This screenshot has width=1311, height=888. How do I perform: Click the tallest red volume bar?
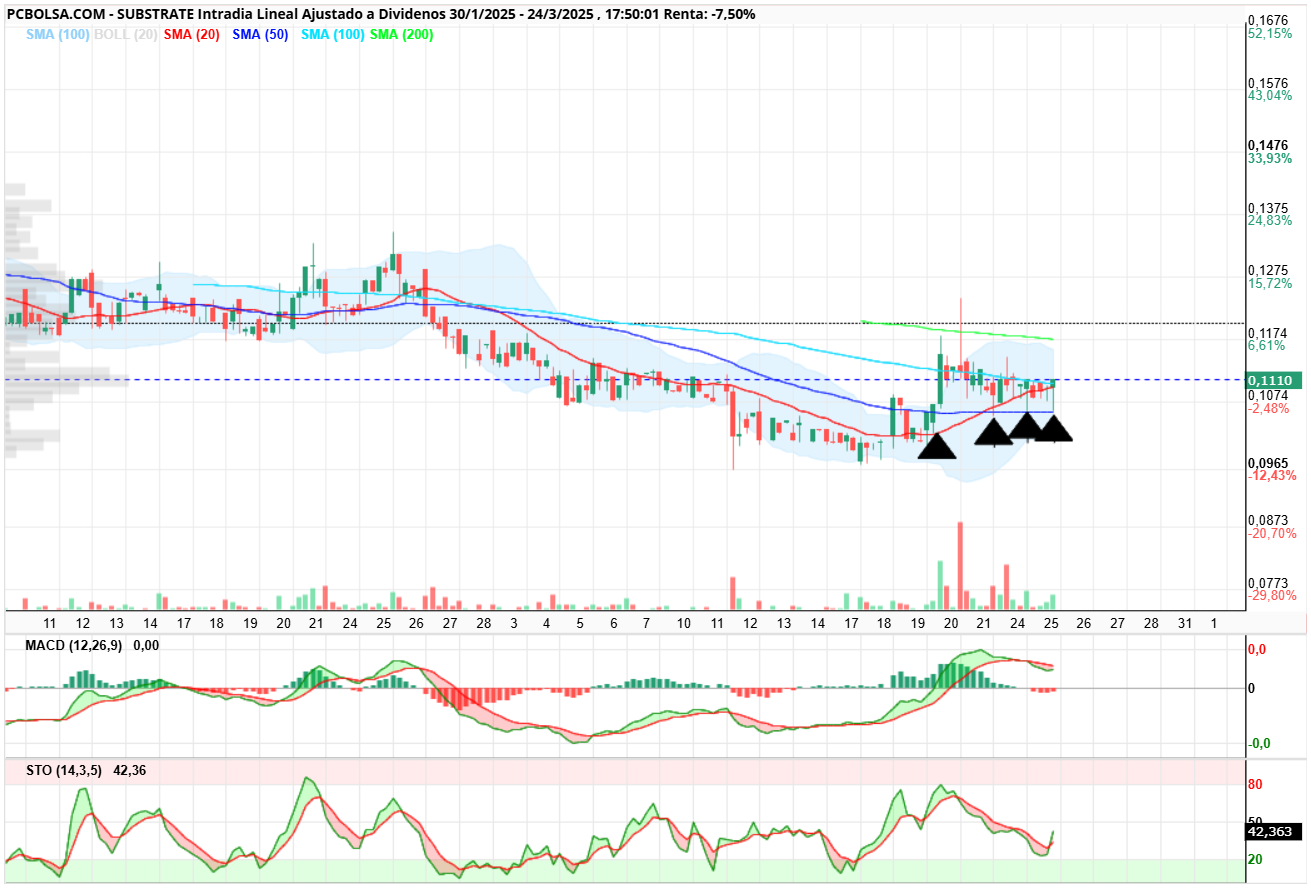pos(960,565)
